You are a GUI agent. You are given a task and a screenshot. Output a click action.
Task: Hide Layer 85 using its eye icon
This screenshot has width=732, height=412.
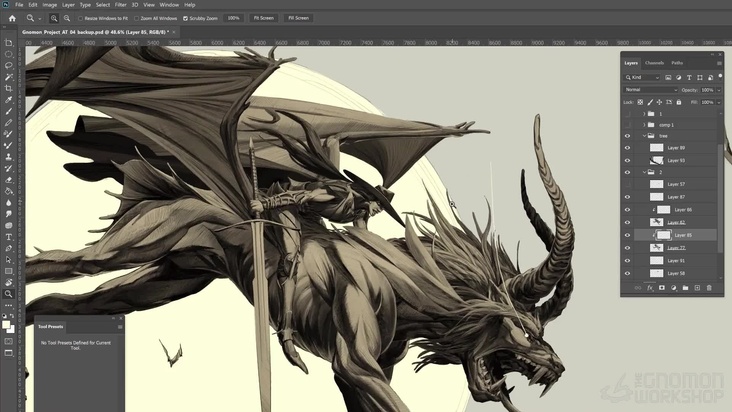(x=627, y=235)
